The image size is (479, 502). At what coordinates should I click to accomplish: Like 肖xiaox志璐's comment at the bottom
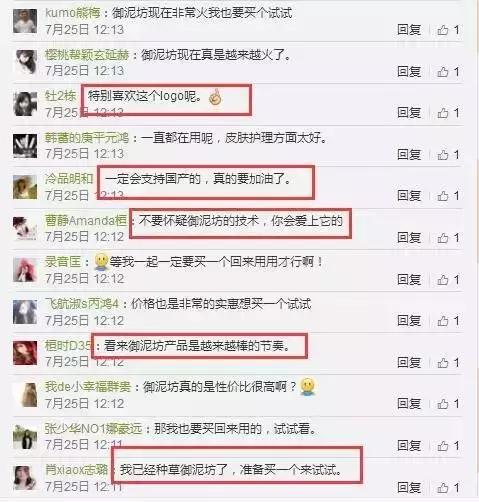[448, 488]
